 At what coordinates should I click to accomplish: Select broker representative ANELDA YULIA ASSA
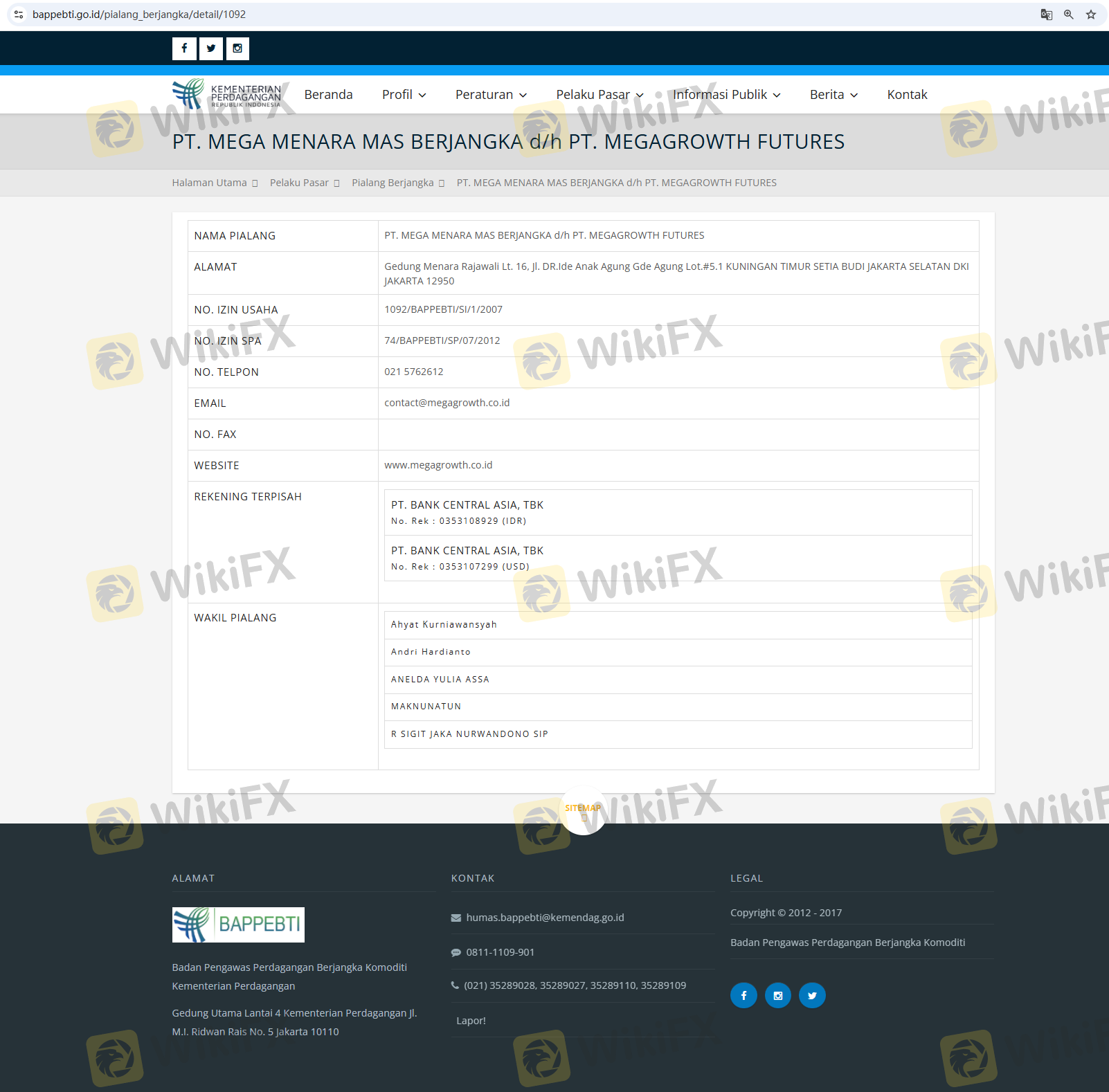(x=440, y=680)
